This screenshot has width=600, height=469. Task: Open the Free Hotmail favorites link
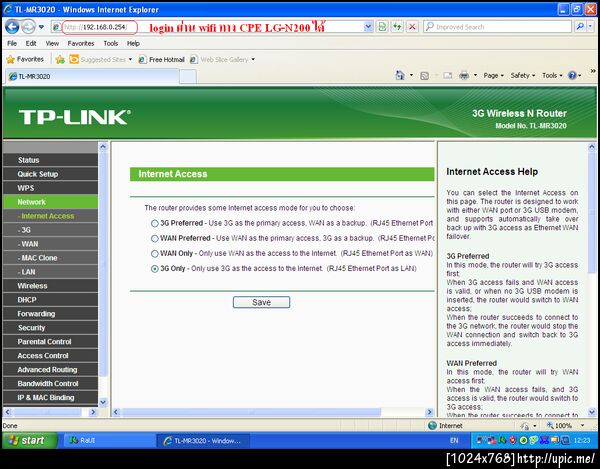(161, 59)
